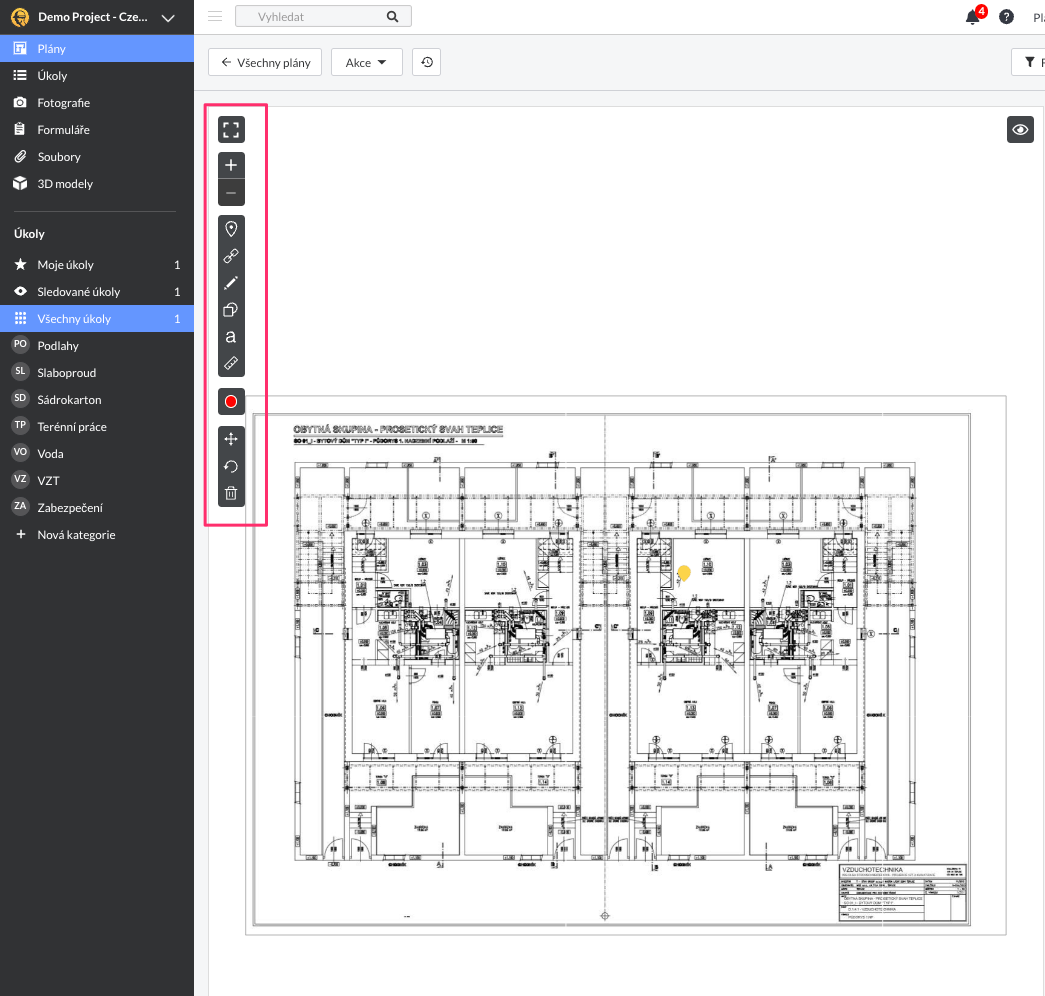Image resolution: width=1045 pixels, height=996 pixels.
Task: Add a new category via Nová kategorie
Action: coord(76,535)
